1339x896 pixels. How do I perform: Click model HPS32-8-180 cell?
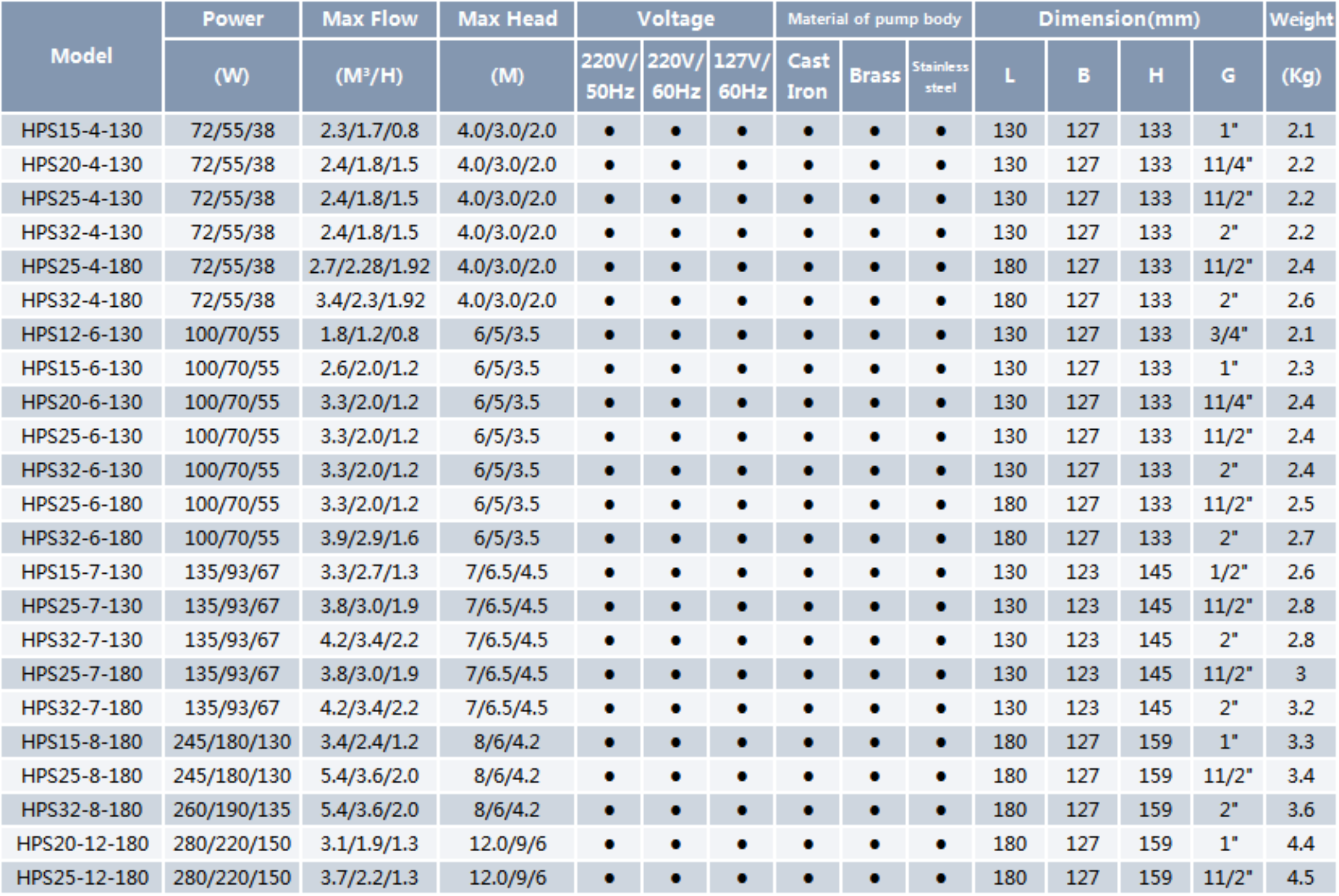pyautogui.click(x=82, y=809)
